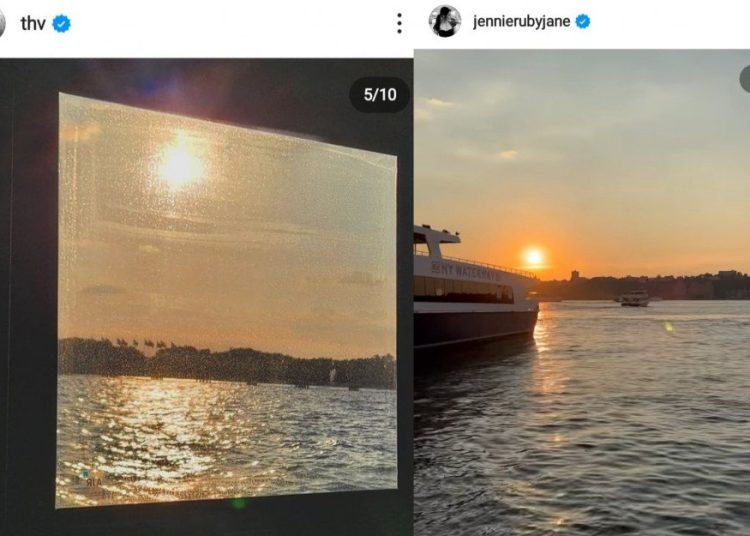Open the thv username link
The width and height of the screenshot is (750, 536).
pyautogui.click(x=34, y=23)
